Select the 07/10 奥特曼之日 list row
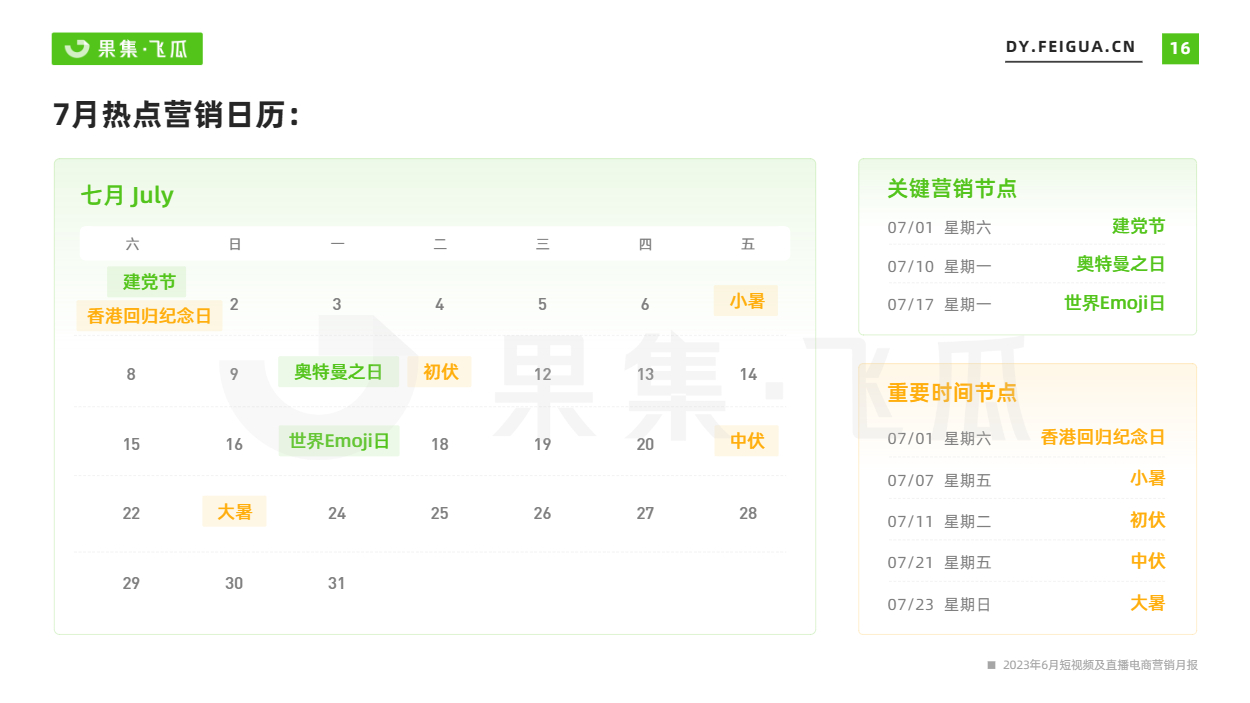Screen dimensions: 1250x703 click(x=1026, y=265)
